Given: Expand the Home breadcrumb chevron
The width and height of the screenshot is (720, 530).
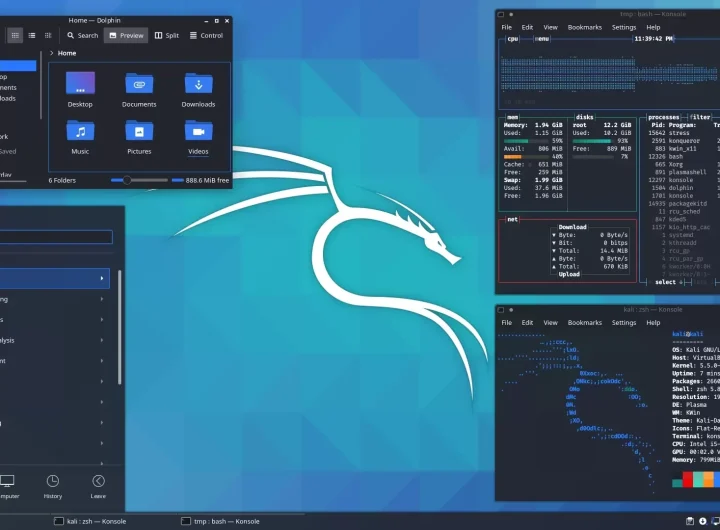Looking at the screenshot, I should pos(52,53).
